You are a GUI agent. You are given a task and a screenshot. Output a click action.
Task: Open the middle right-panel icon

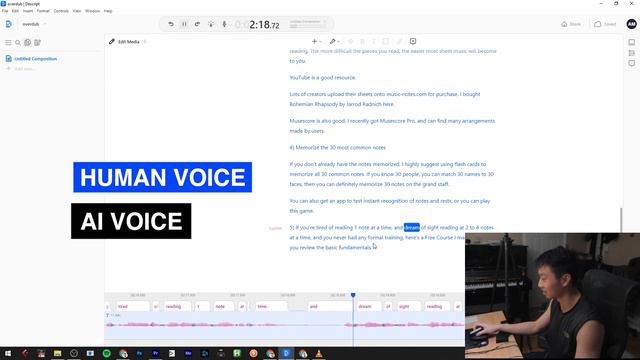point(631,53)
